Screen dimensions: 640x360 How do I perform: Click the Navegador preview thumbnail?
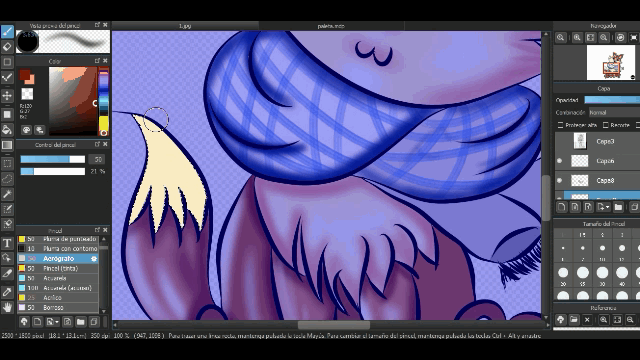tap(611, 62)
